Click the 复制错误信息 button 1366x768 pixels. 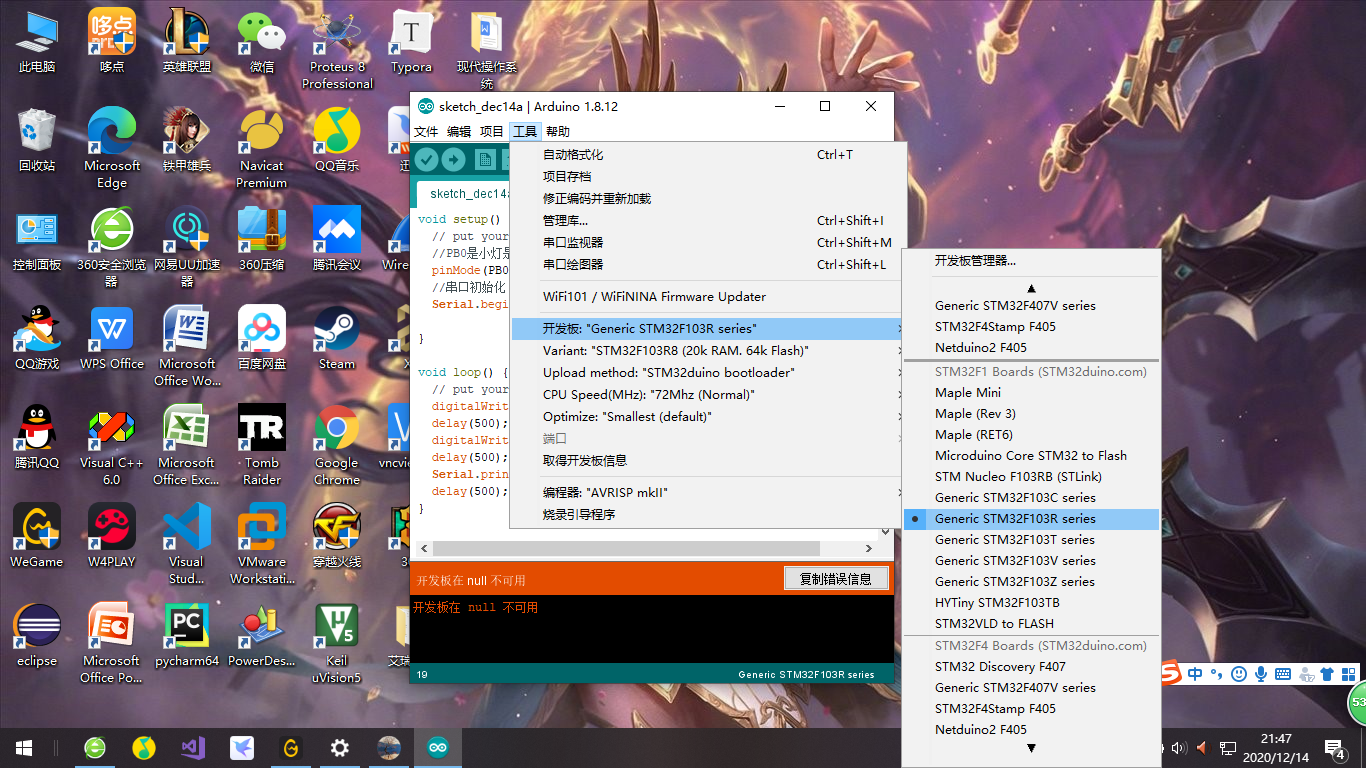pyautogui.click(x=836, y=579)
